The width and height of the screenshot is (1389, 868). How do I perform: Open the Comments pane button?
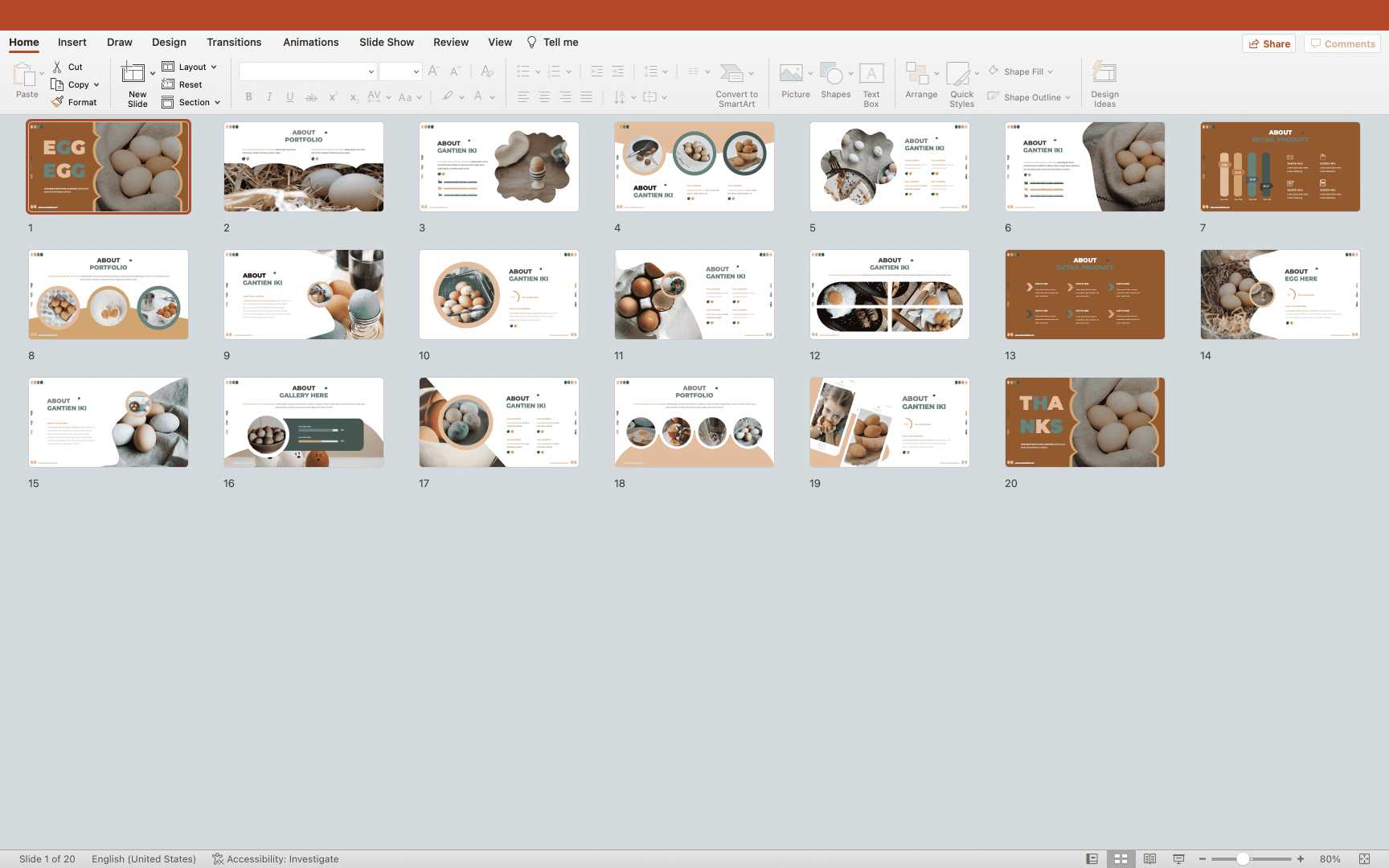point(1342,44)
